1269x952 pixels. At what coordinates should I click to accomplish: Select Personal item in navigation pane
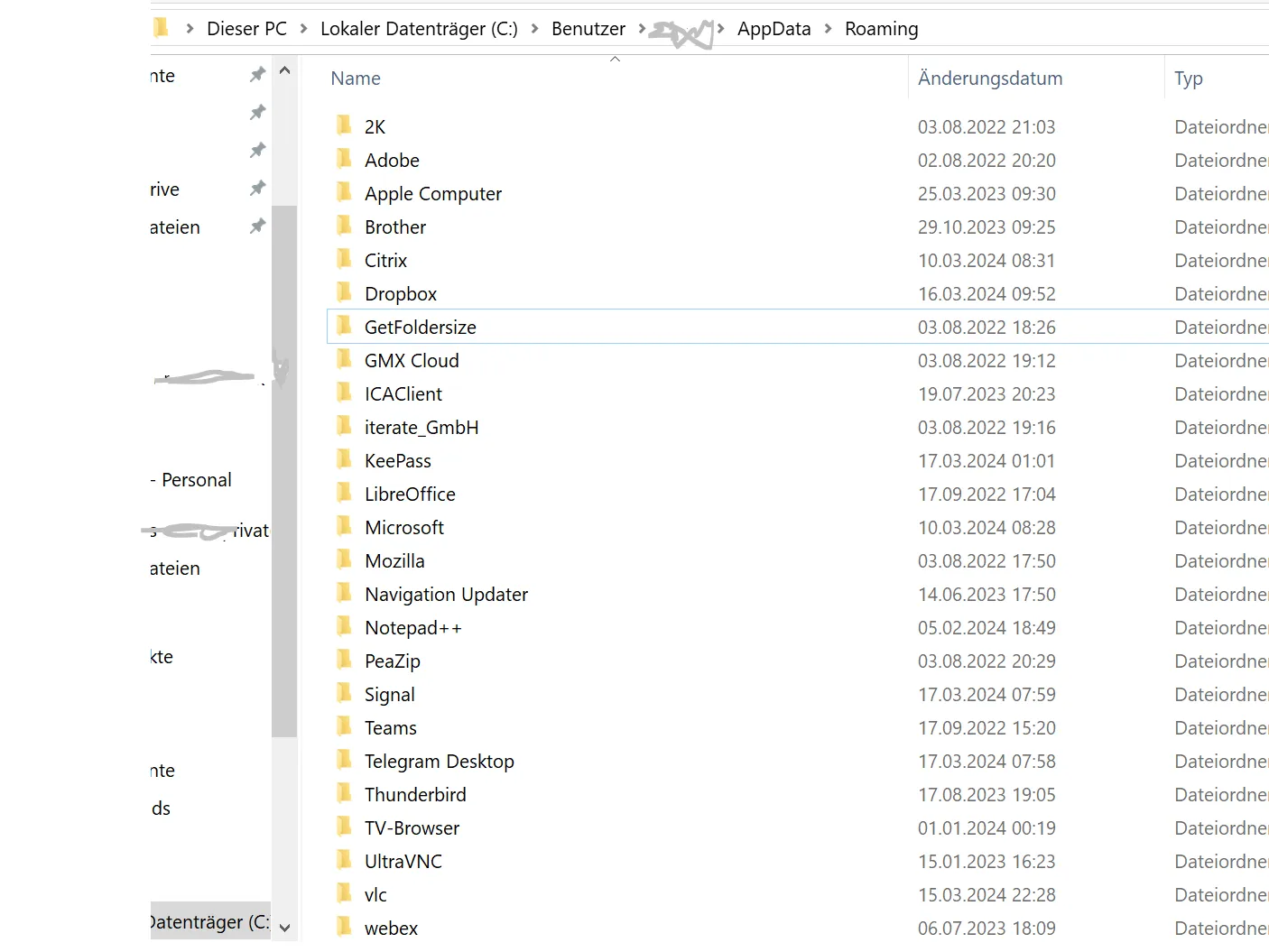(x=191, y=480)
